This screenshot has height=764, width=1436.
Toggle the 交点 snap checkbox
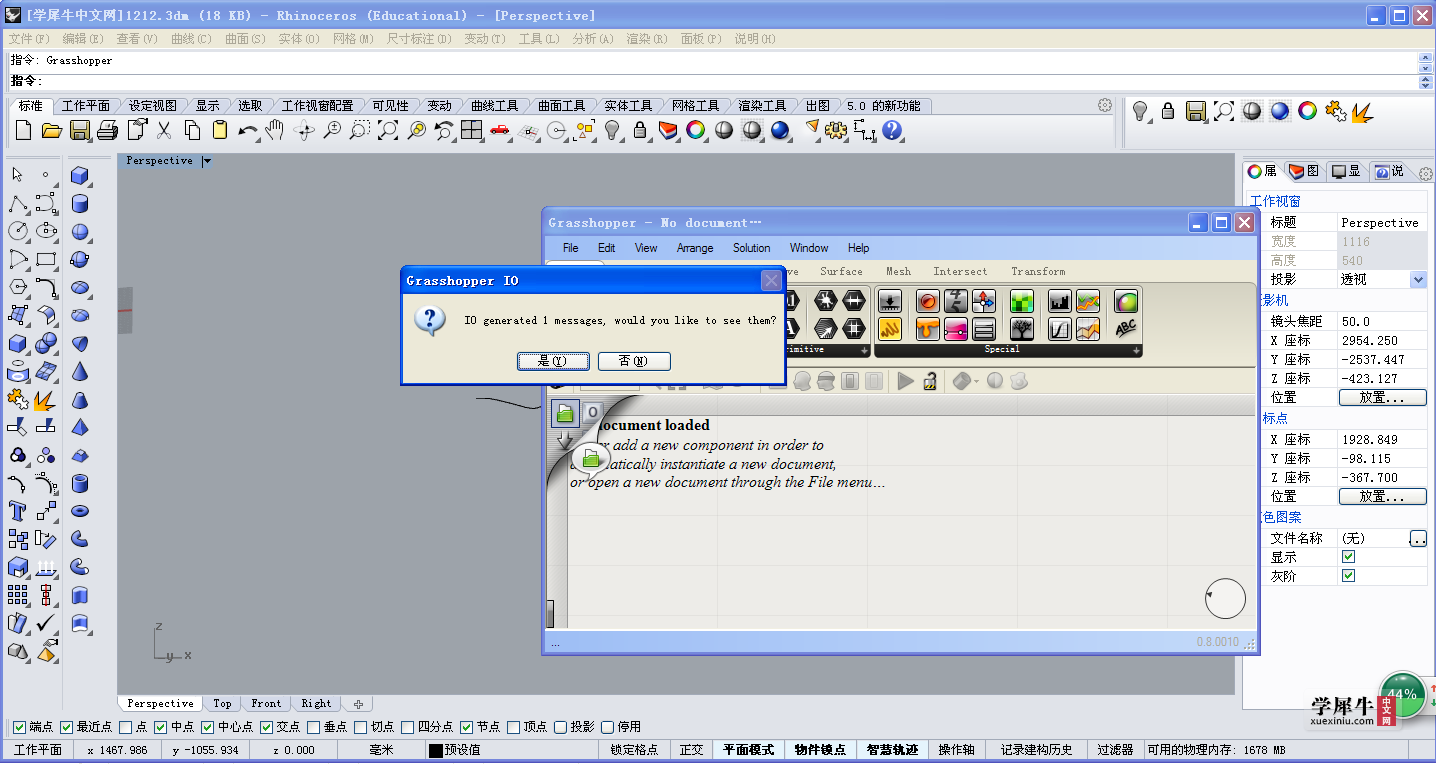tap(267, 727)
